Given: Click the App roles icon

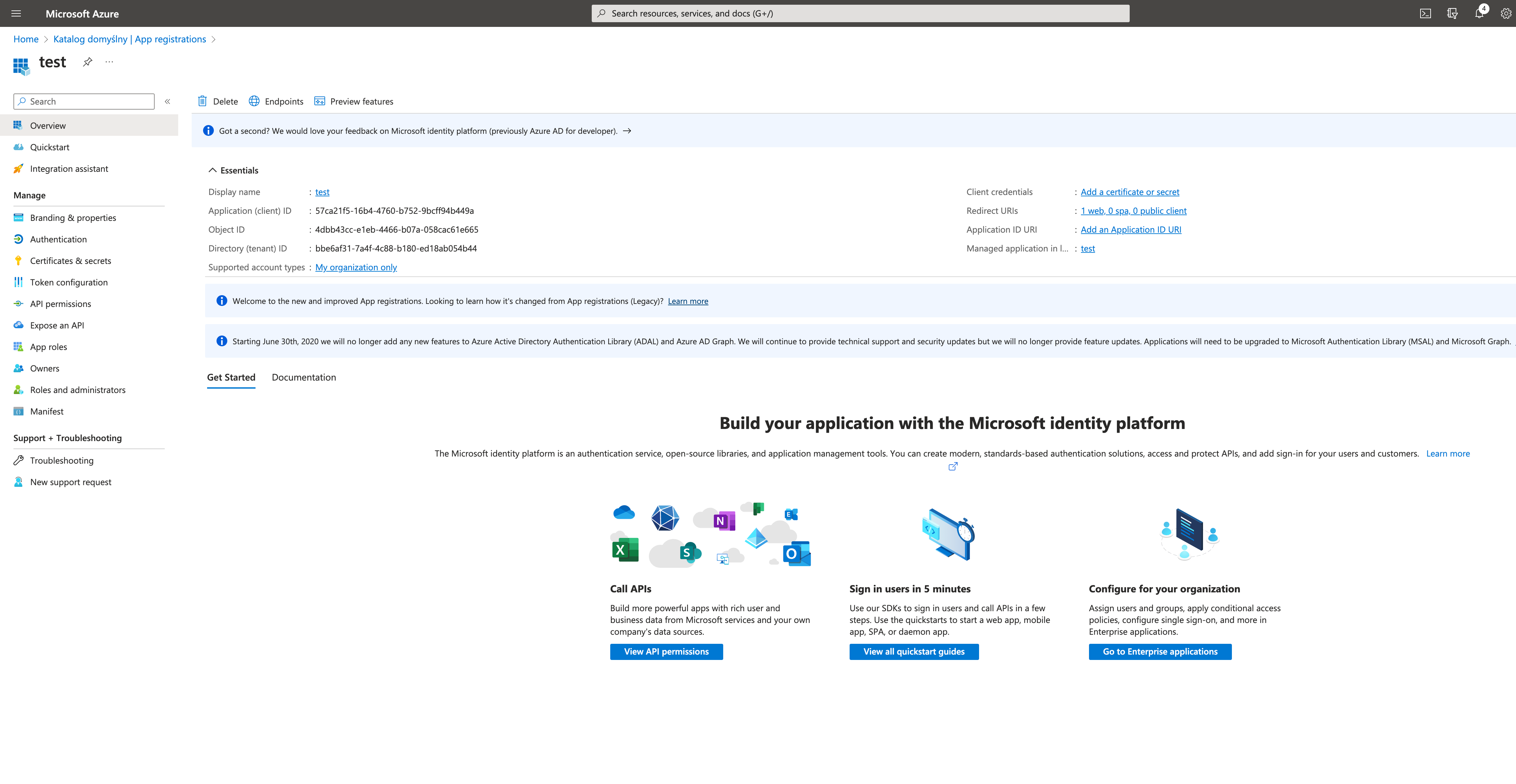Looking at the screenshot, I should [x=19, y=347].
